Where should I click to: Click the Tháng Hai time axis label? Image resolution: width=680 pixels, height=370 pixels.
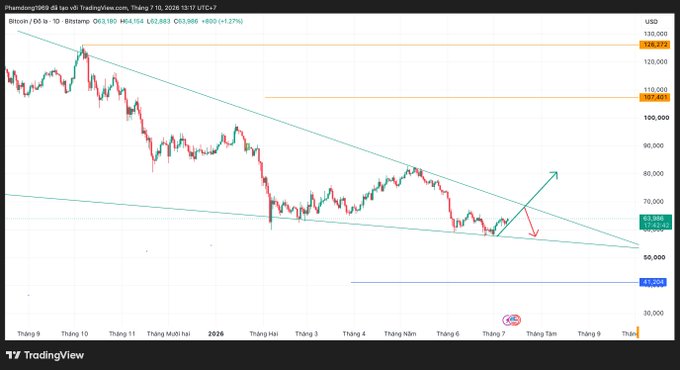(264, 334)
